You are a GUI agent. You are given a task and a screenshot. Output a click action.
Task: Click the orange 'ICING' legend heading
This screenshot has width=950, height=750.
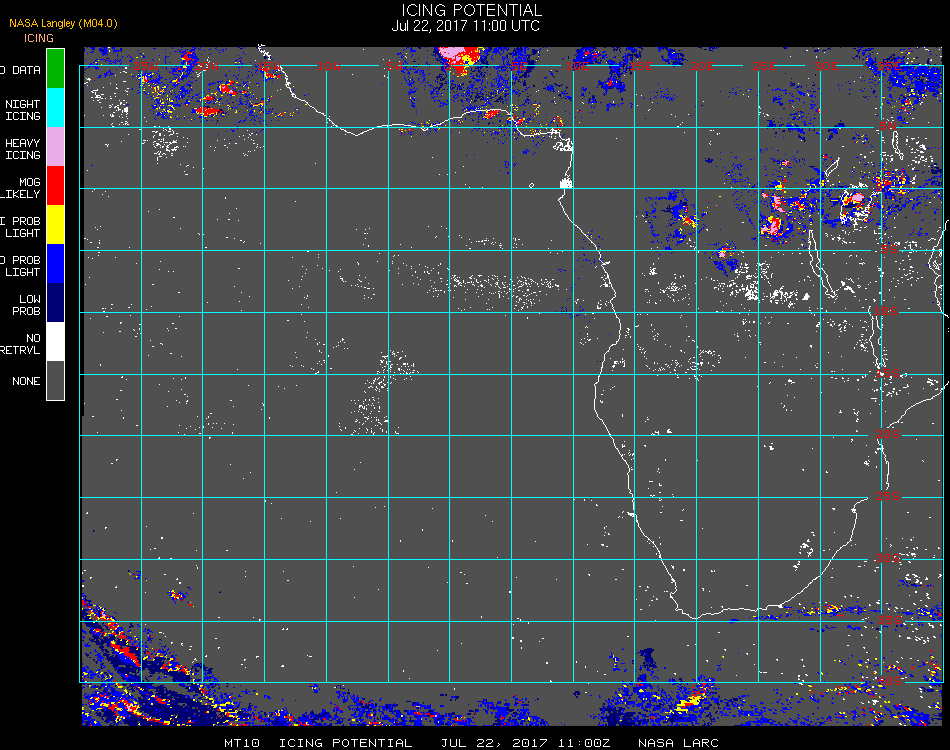coord(39,38)
